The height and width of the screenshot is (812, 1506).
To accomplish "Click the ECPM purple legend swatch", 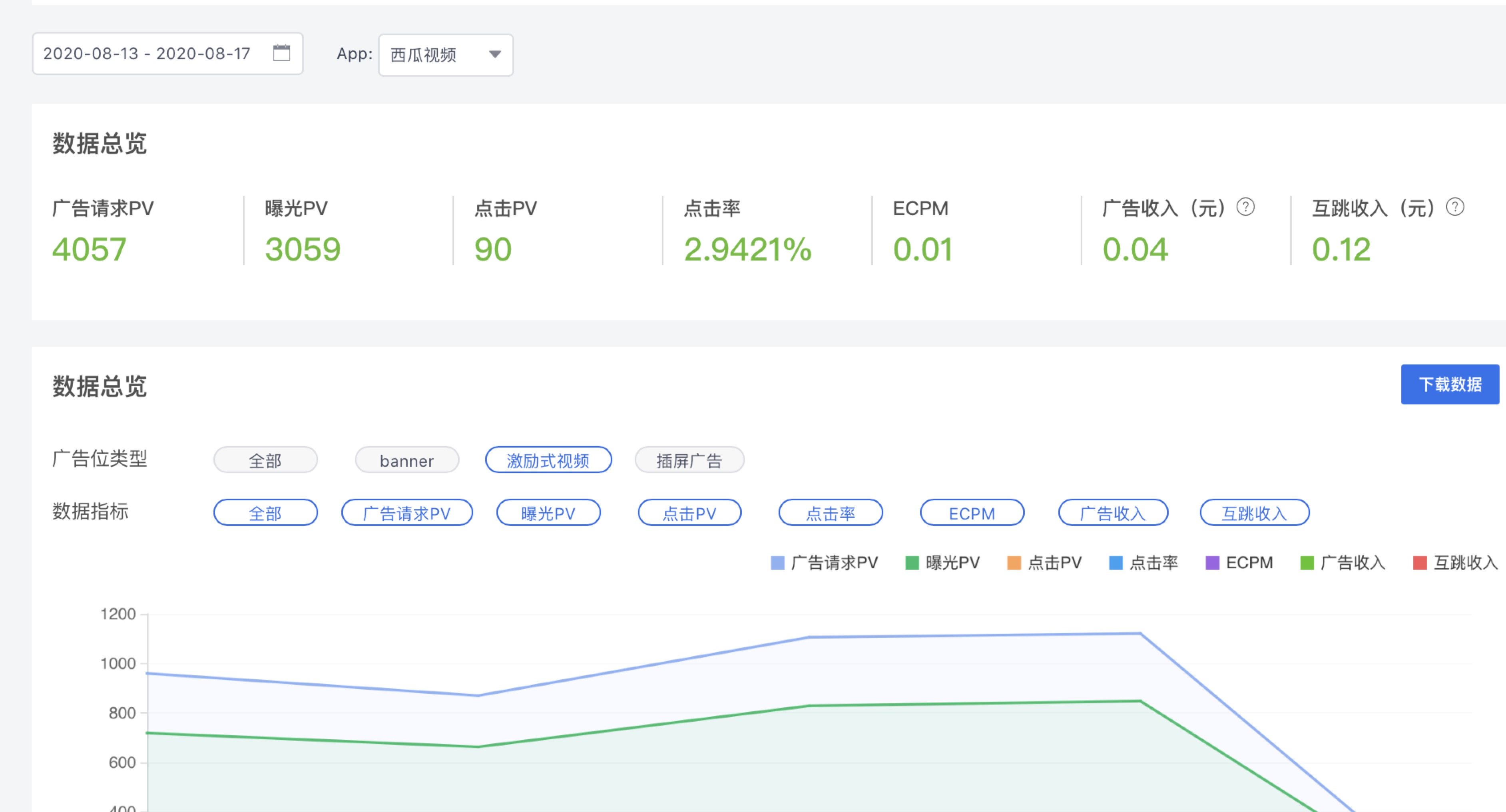I will point(1213,563).
